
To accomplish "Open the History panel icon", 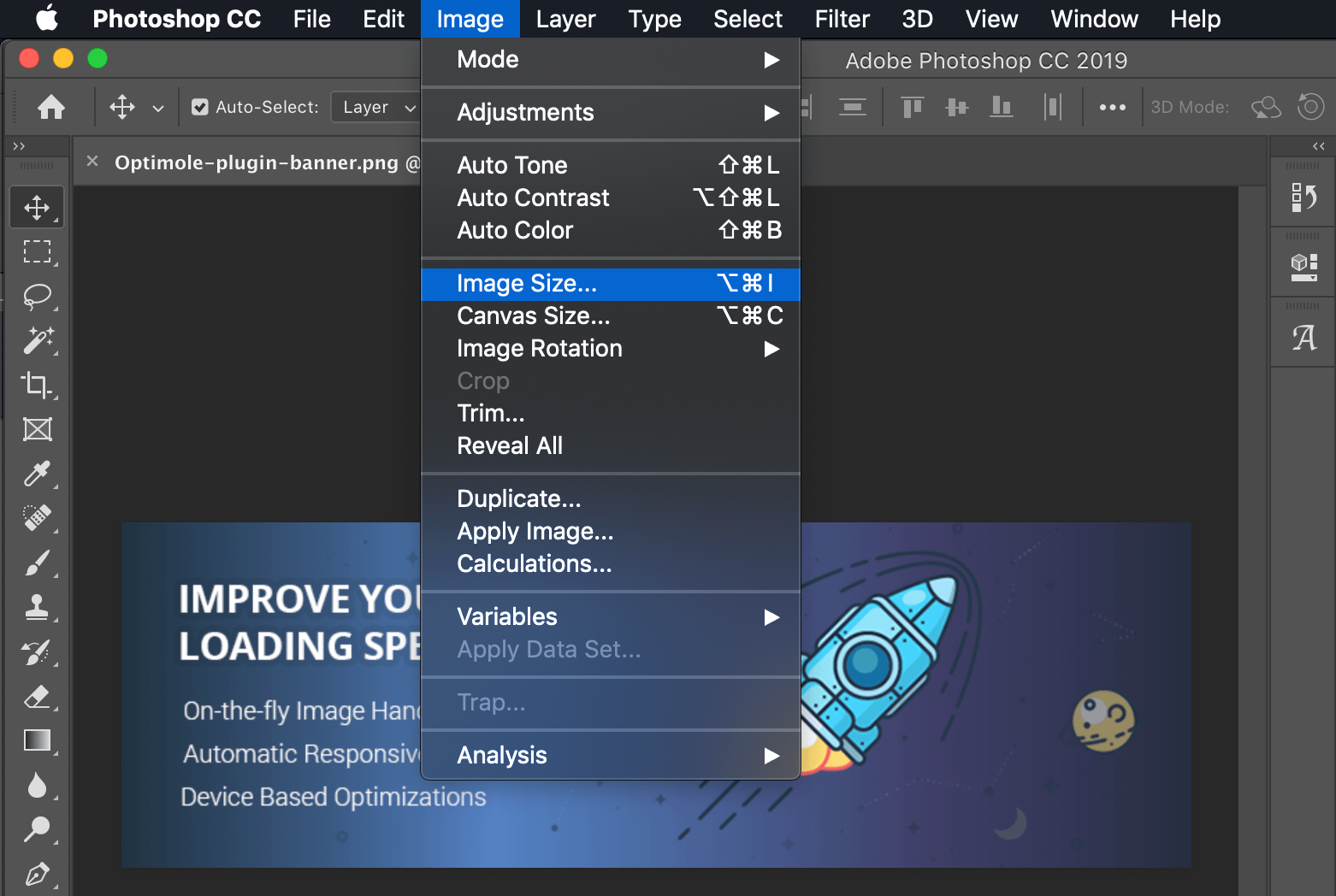I will pyautogui.click(x=1303, y=197).
